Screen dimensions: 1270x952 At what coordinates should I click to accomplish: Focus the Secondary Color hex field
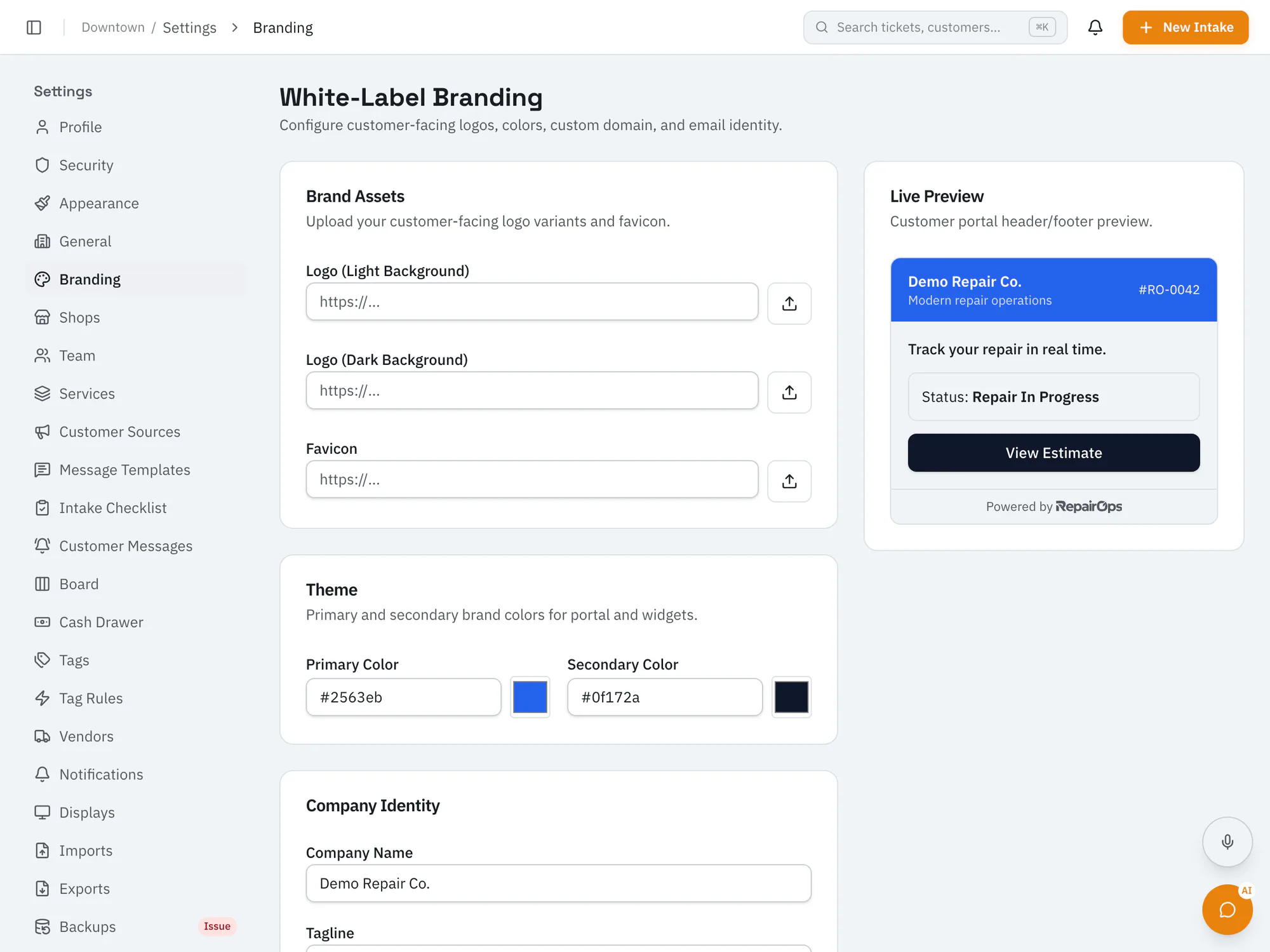(x=665, y=697)
